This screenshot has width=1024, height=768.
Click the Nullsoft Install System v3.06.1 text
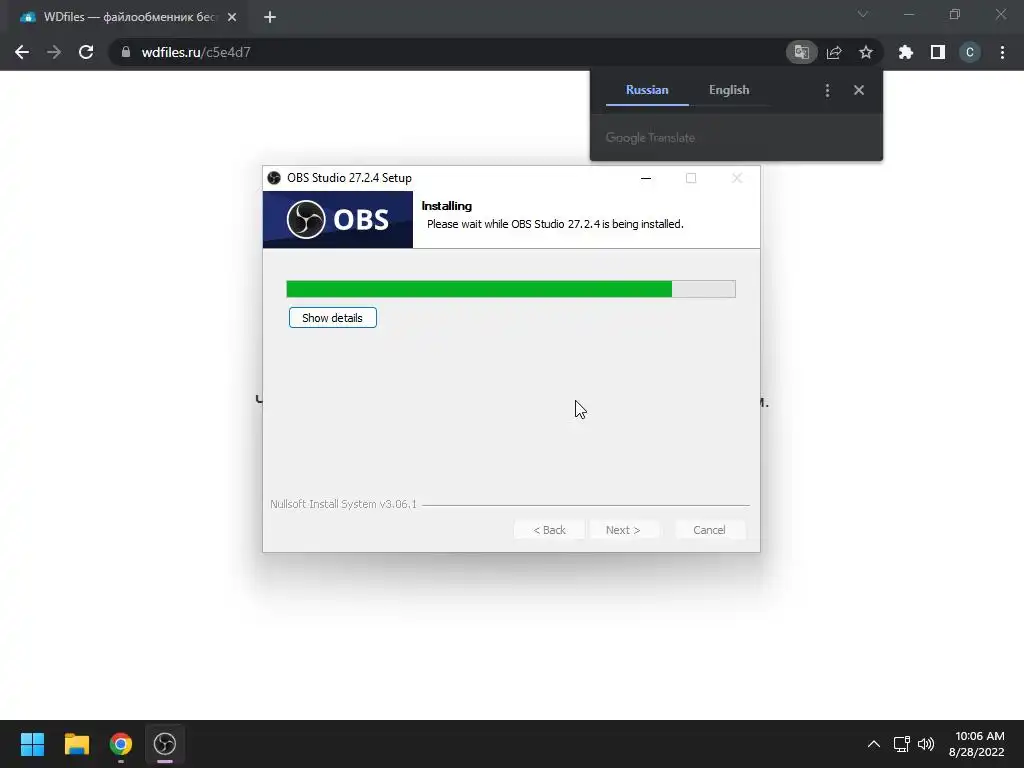coord(344,504)
